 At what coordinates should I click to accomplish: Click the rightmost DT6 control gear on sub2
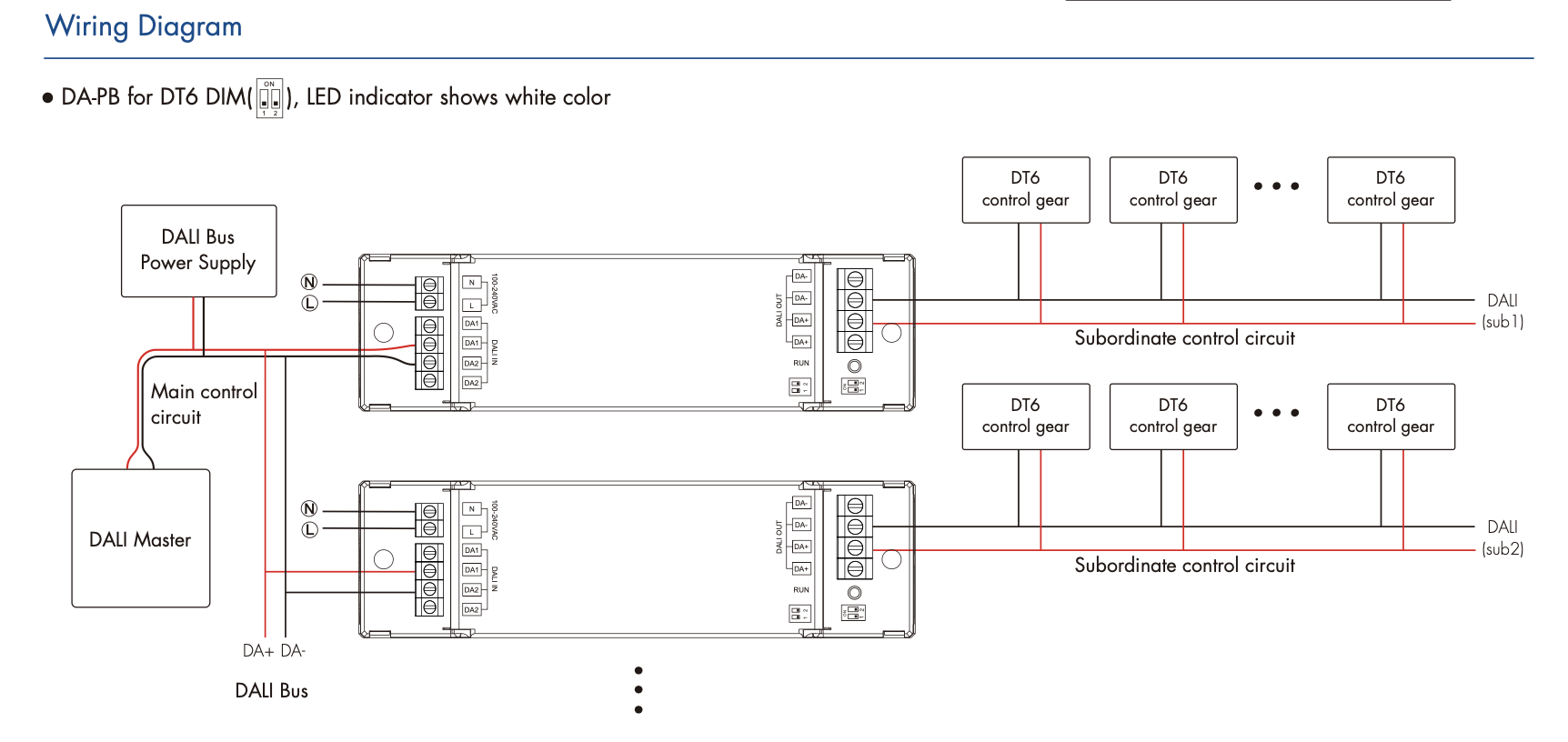point(1390,416)
